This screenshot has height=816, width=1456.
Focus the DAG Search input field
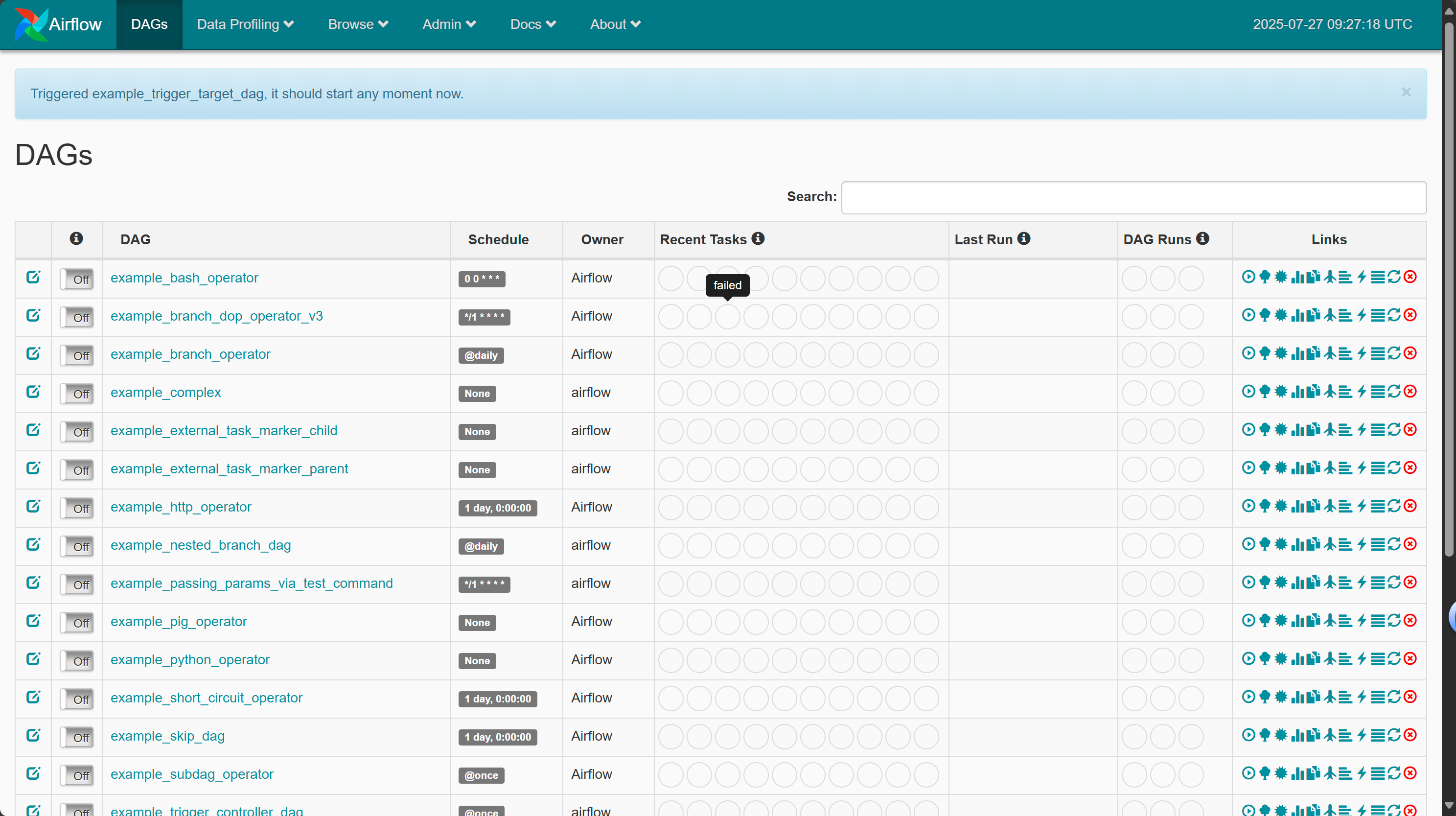click(1134, 197)
